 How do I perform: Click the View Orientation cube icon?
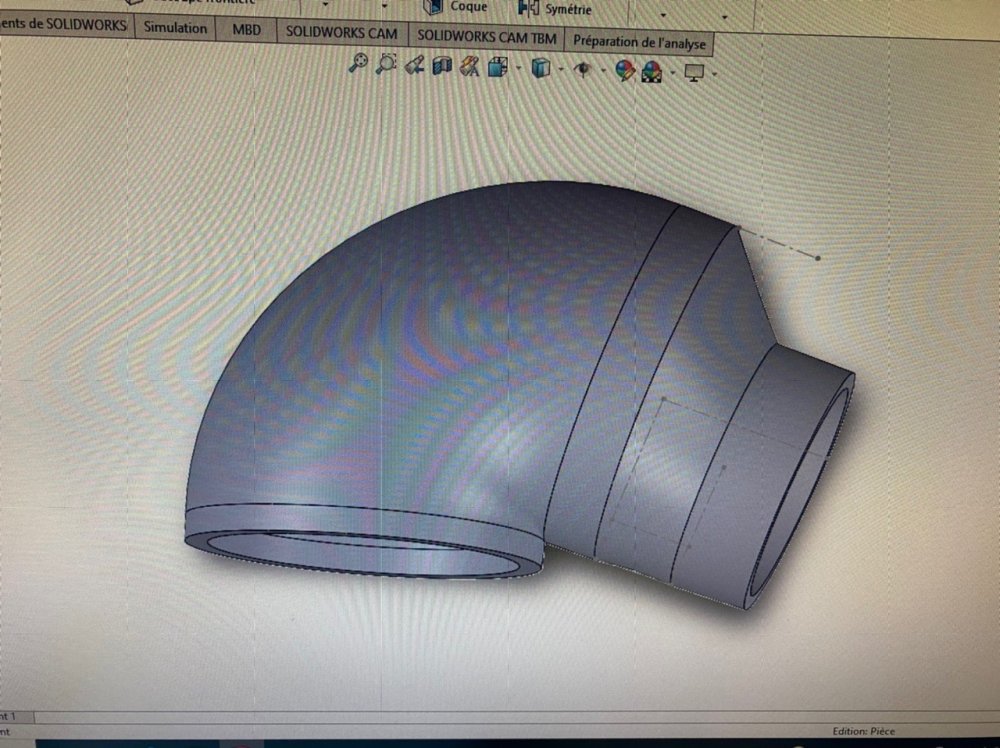[x=497, y=68]
